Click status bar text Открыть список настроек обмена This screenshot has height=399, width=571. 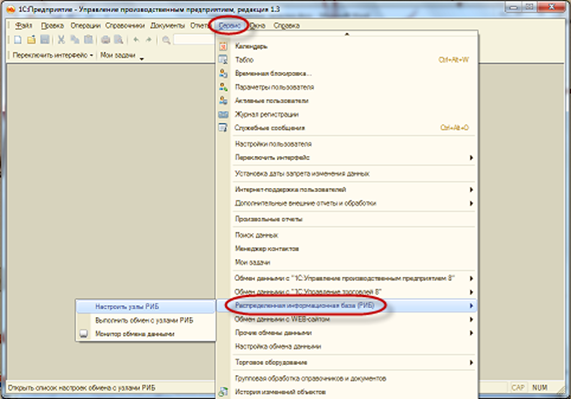(82, 388)
